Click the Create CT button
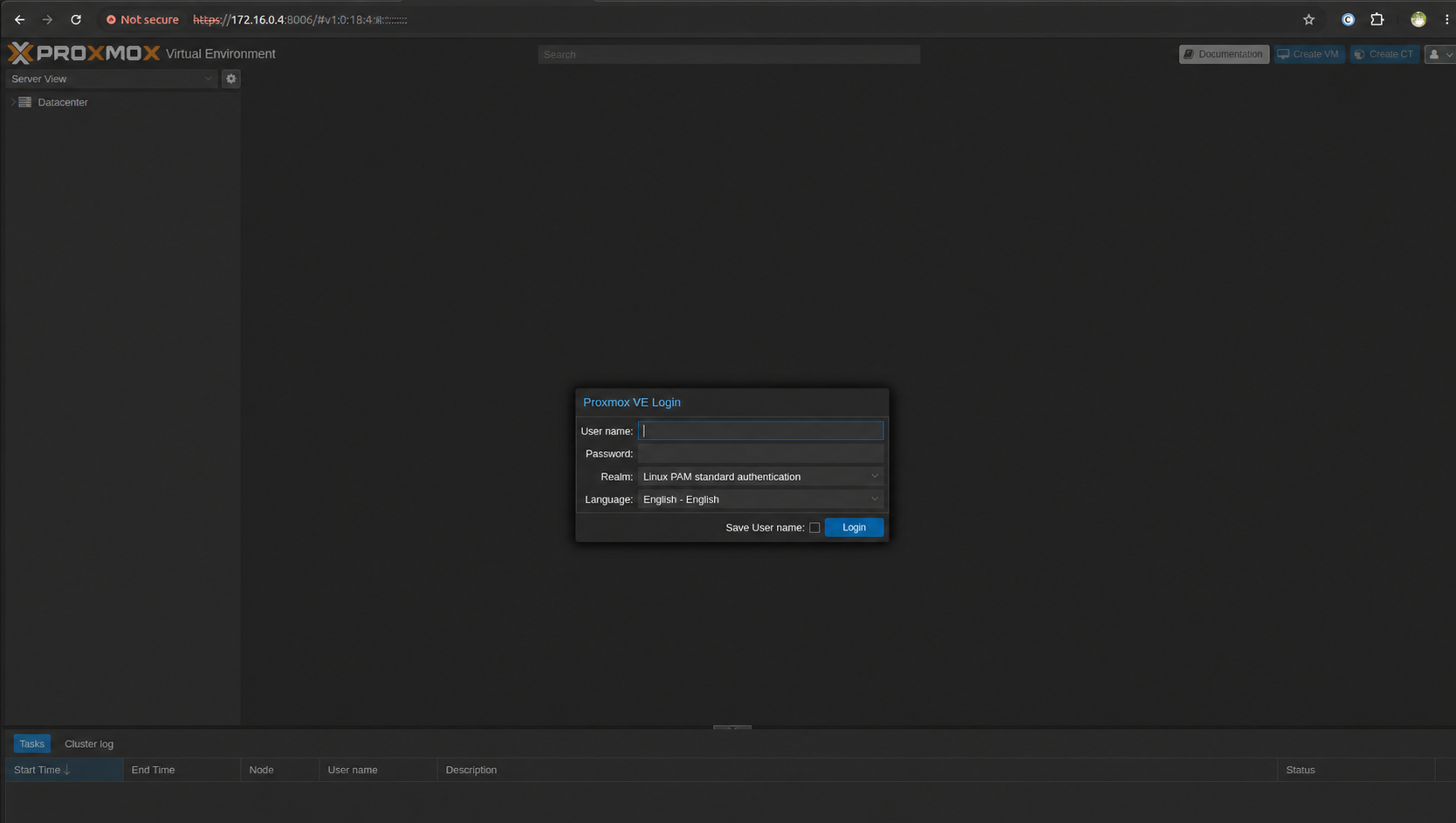1456x823 pixels. (x=1384, y=54)
